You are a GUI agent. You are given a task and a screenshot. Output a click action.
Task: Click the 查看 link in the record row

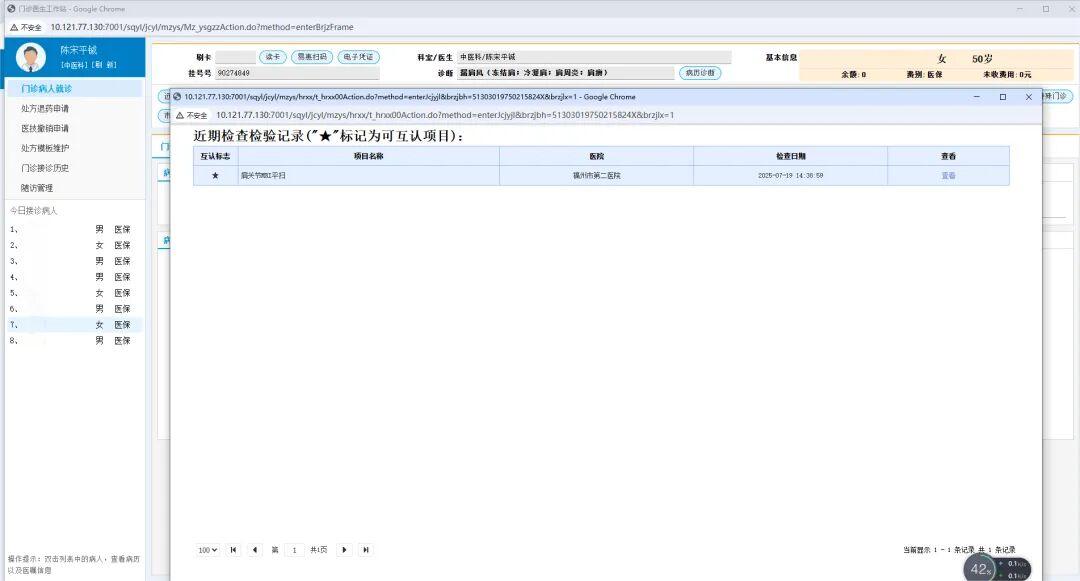pyautogui.click(x=947, y=173)
